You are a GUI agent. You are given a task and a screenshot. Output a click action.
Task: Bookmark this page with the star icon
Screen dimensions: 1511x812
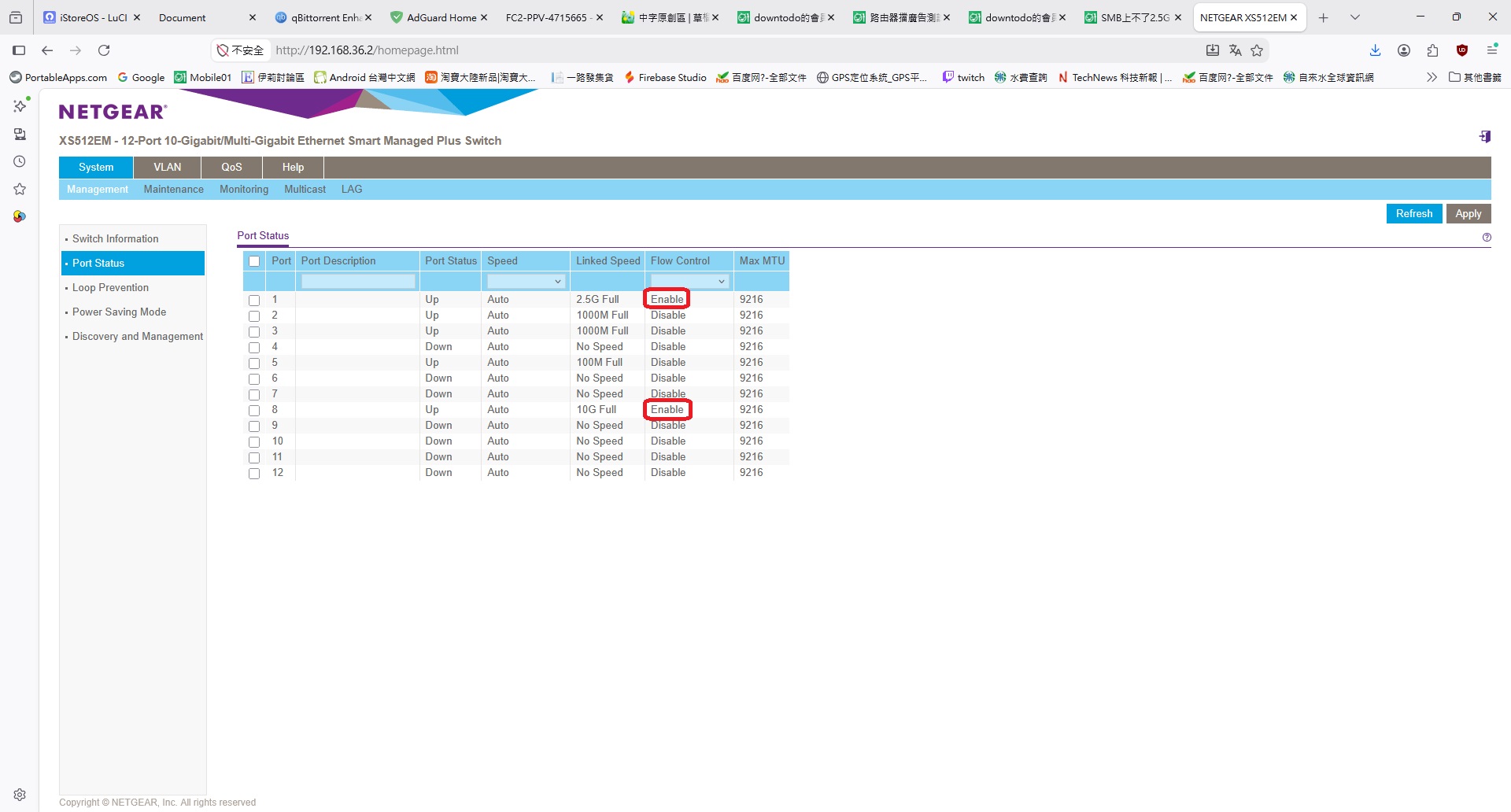click(x=1257, y=50)
